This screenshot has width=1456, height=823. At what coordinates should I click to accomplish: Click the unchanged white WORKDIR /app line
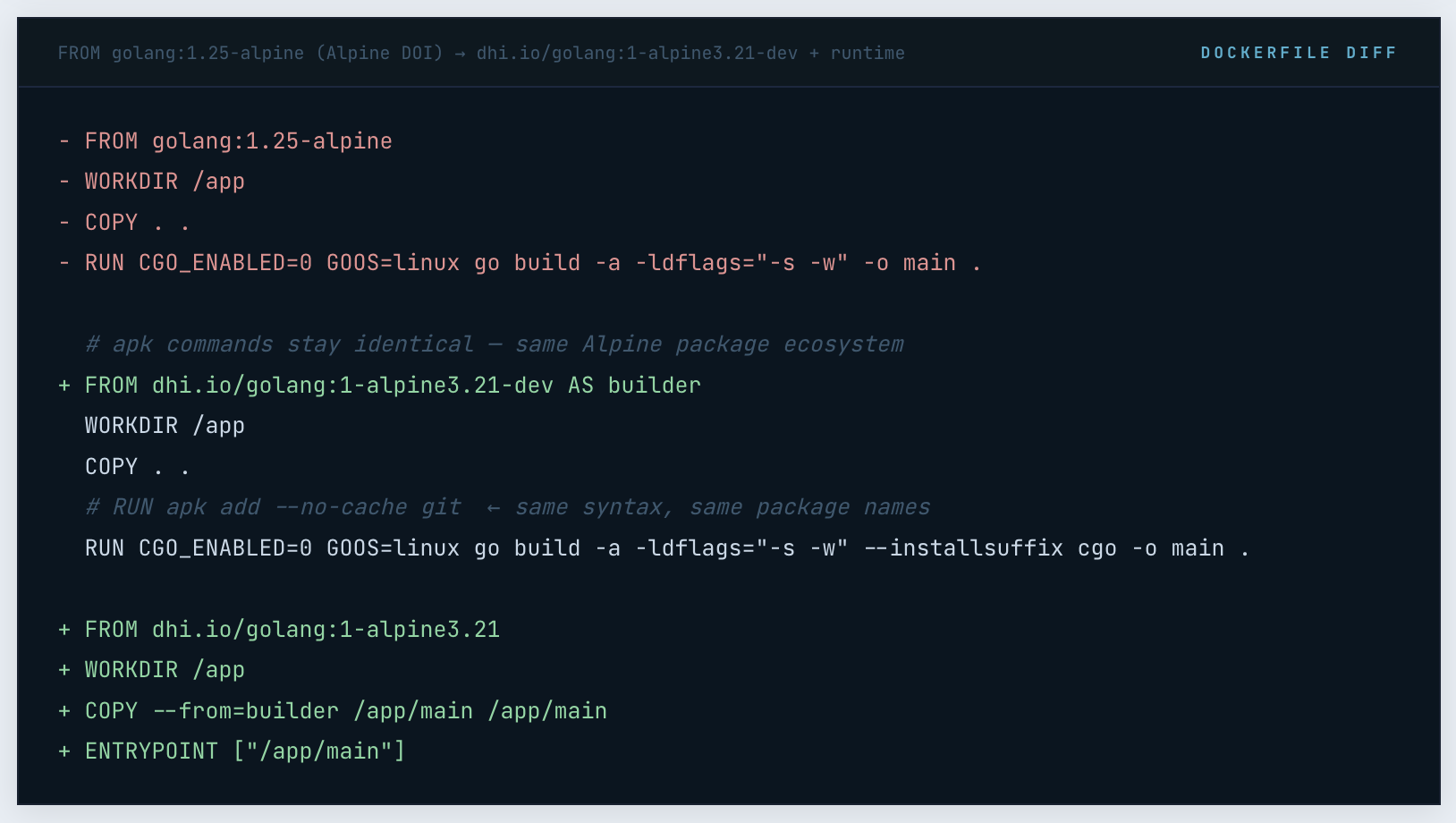pyautogui.click(x=165, y=426)
